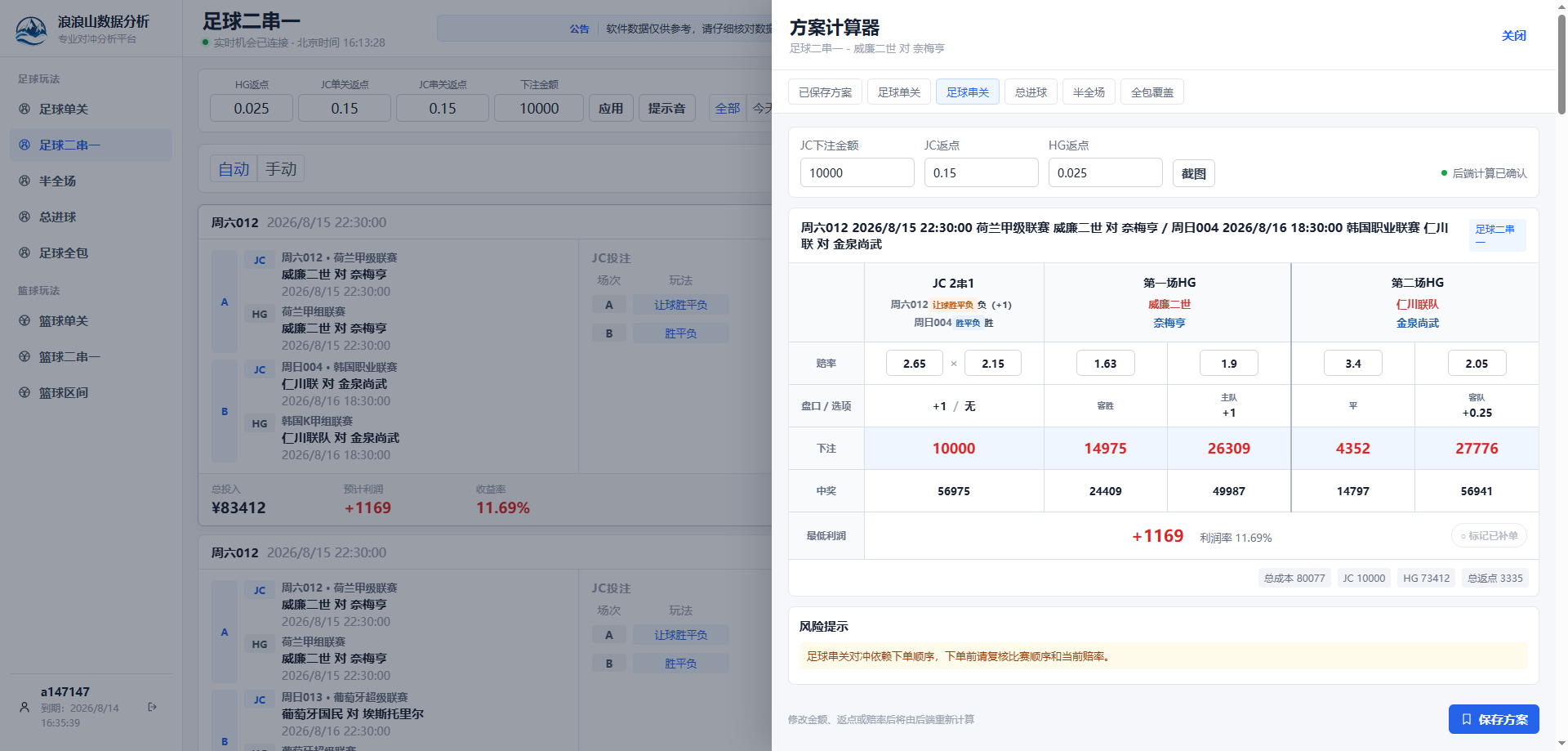Open 总进球 in the sidebar

pos(91,217)
